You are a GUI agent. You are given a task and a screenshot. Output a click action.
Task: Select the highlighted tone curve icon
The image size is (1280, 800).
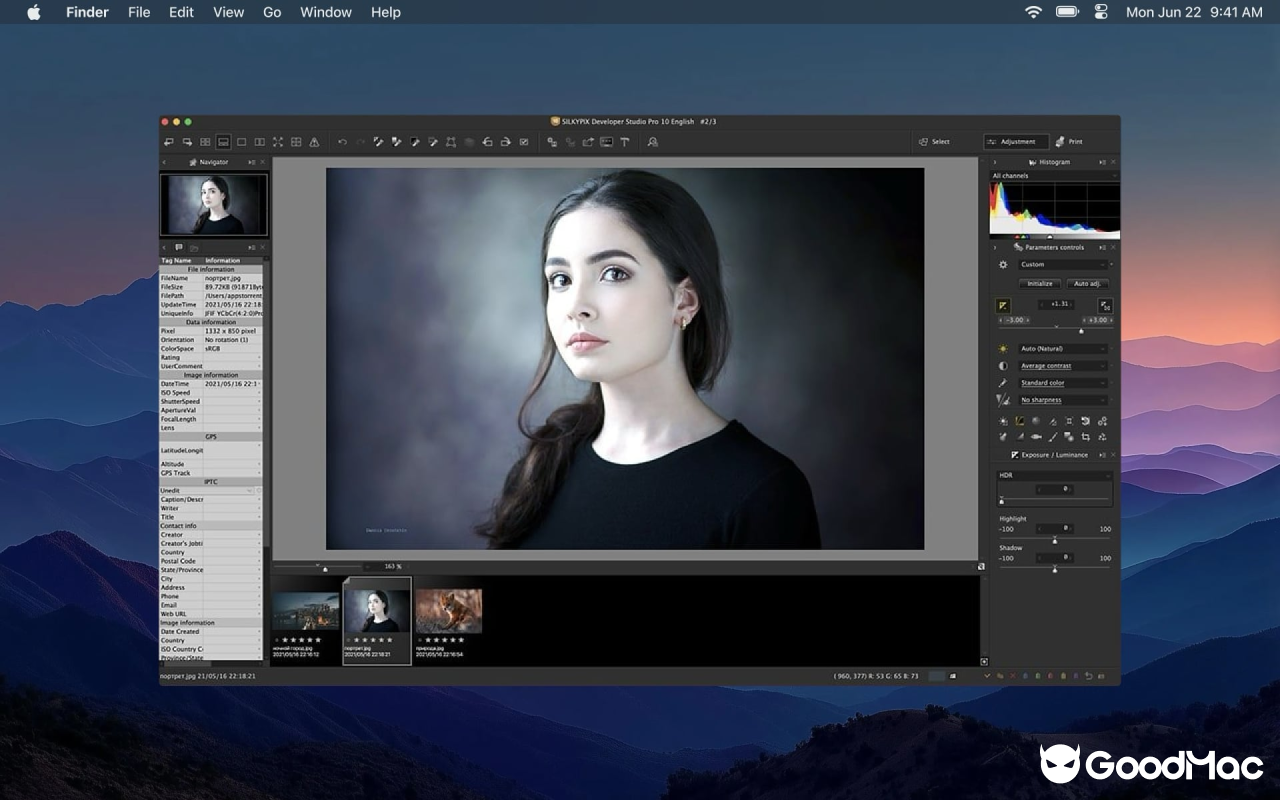(1019, 421)
